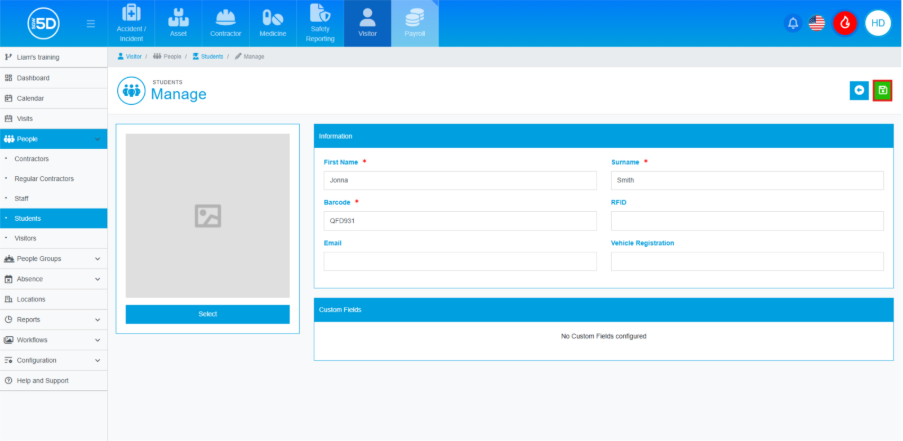The width and height of the screenshot is (903, 441).
Task: Click the US flag language icon
Action: (817, 23)
